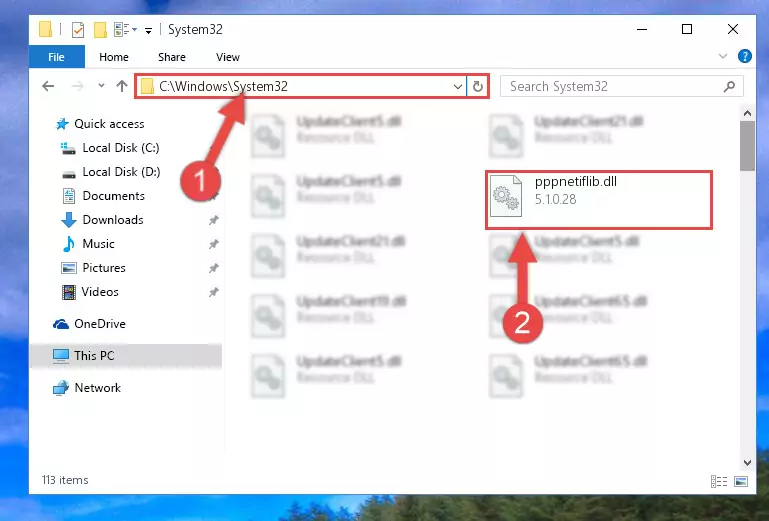This screenshot has height=521, width=769.
Task: Switch to the Home ribbon tab
Action: 114,57
